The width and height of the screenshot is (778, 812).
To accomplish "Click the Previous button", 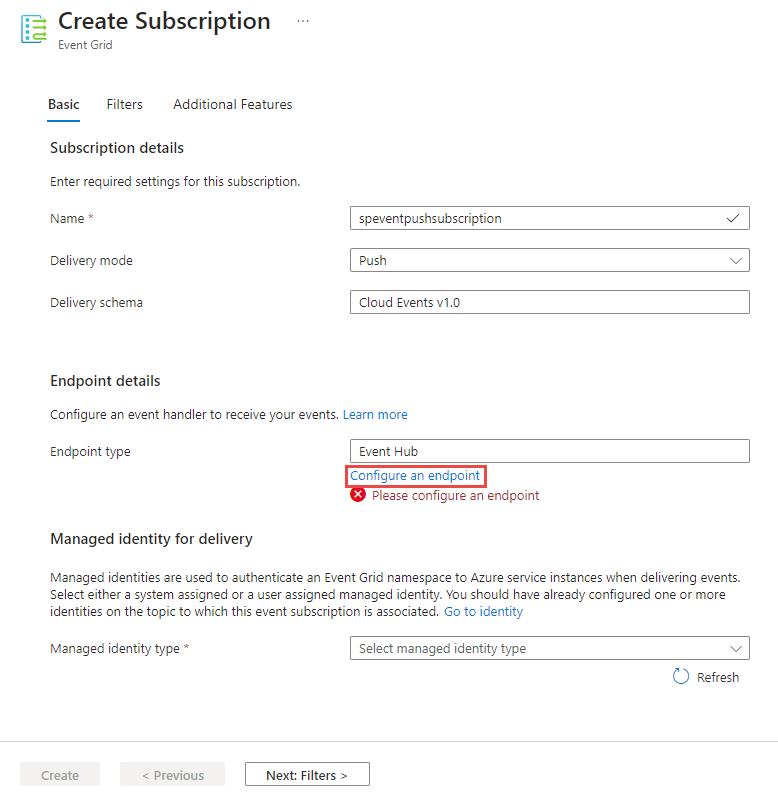I will pos(172,775).
